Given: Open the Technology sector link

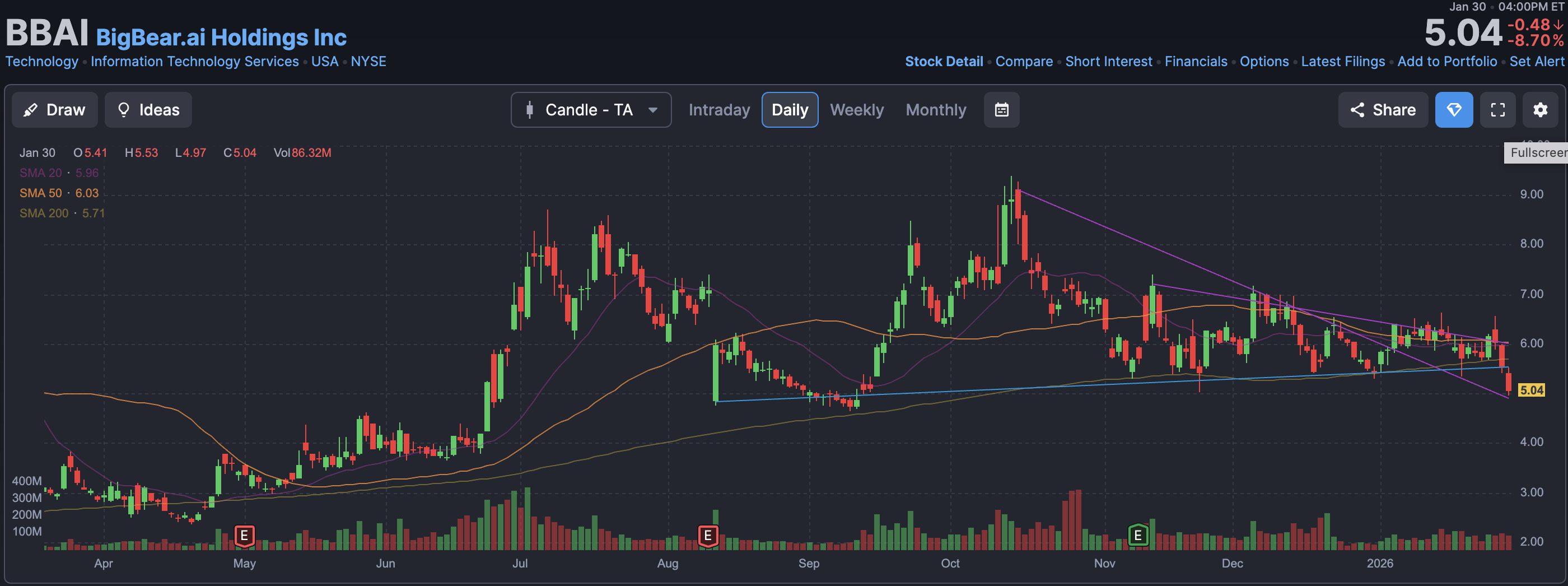Looking at the screenshot, I should point(41,62).
